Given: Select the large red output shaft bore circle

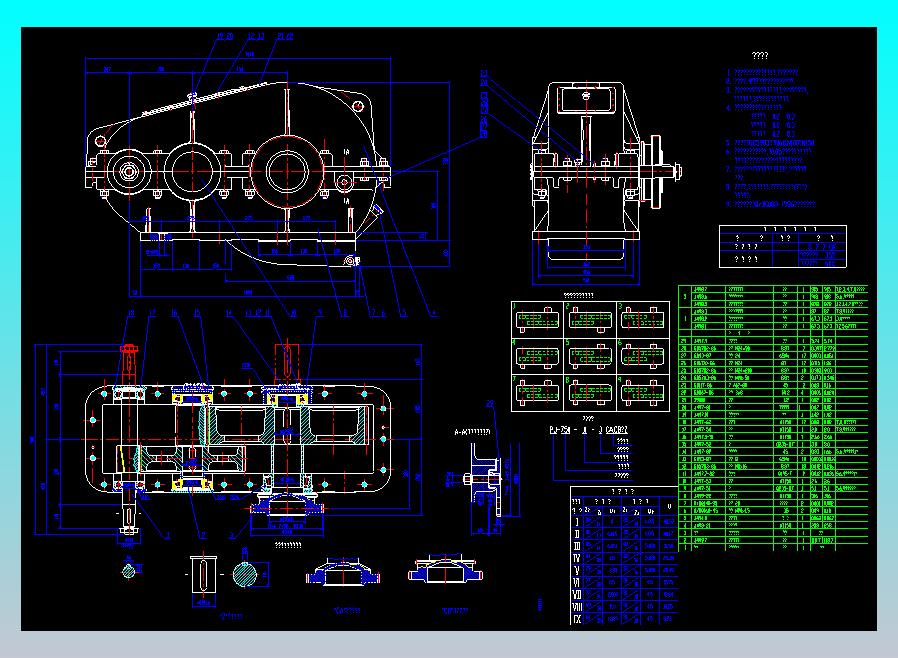Looking at the screenshot, I should click(285, 171).
